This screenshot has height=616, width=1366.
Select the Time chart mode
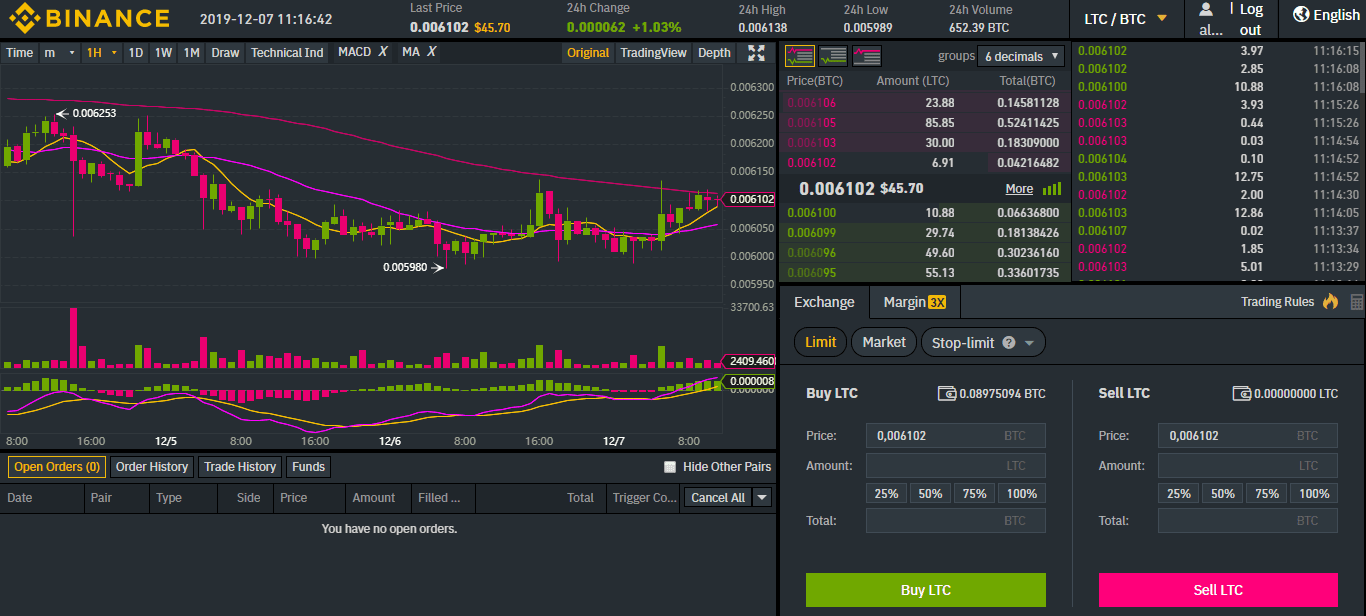click(19, 53)
